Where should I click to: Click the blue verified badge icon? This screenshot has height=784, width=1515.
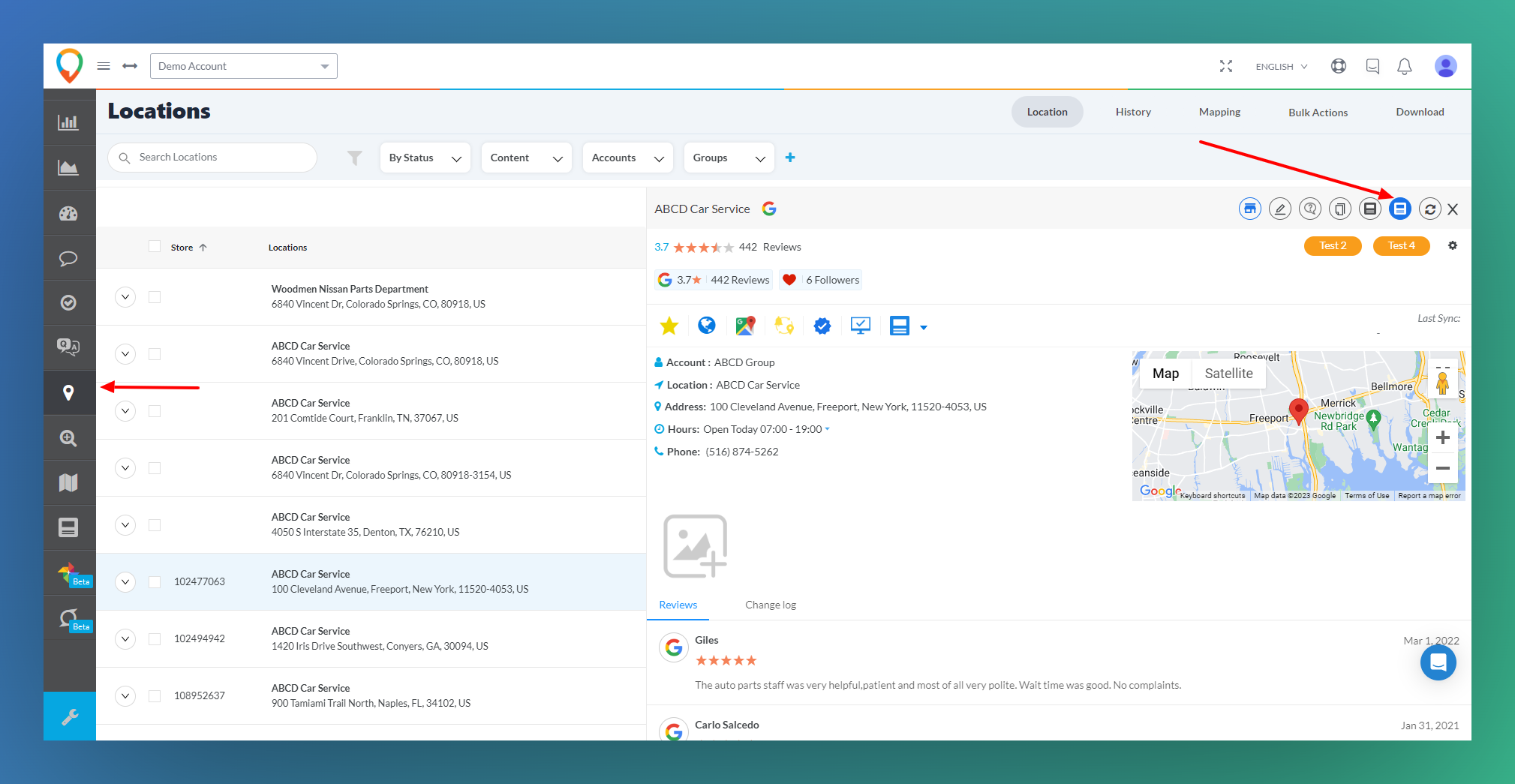point(822,326)
